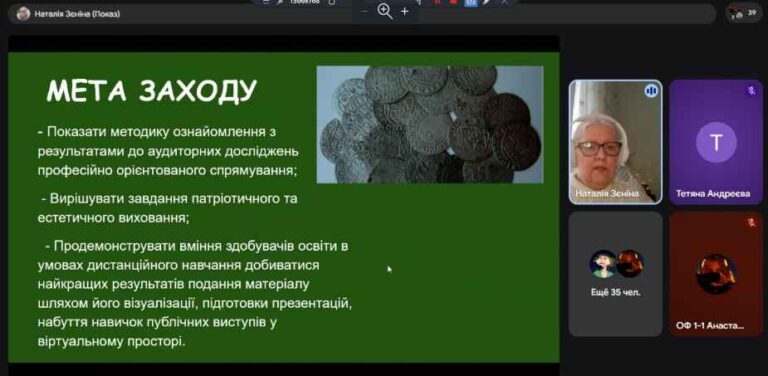
Task: Click the round avatar on ОФ 1-1 Анаста tile
Action: pos(716,274)
